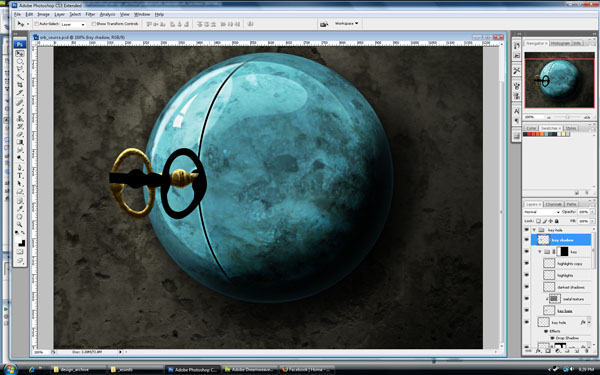600x375 pixels.
Task: Collapse the key layer group
Action: (540, 252)
